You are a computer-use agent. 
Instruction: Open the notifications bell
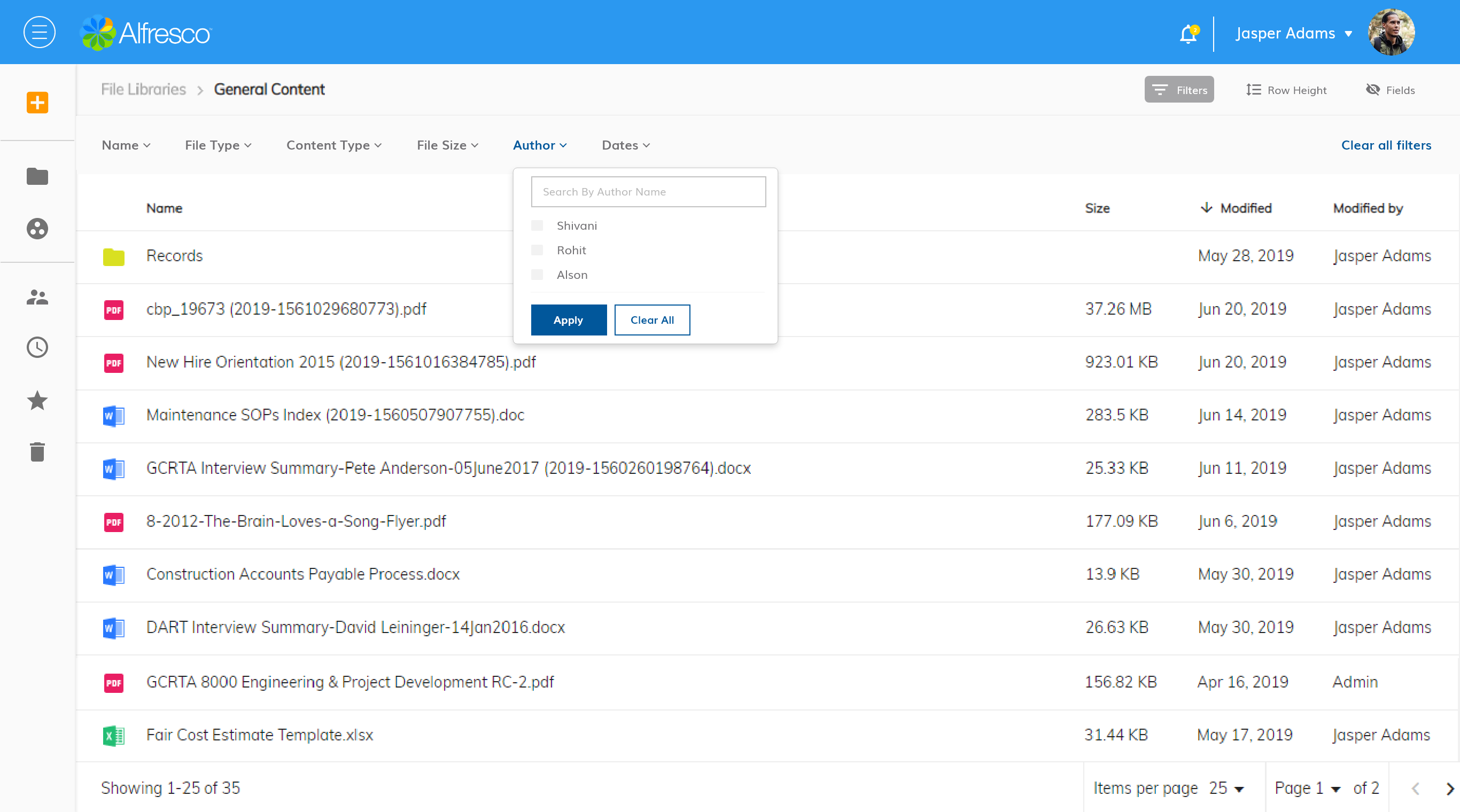tap(1187, 34)
